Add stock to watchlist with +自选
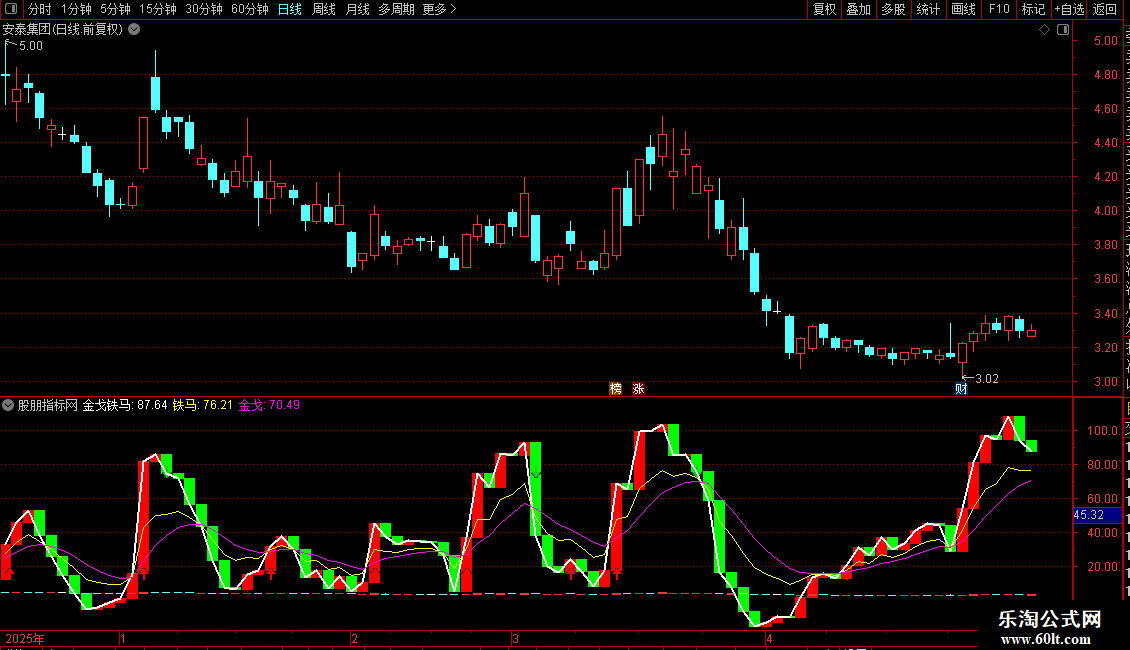 click(x=1069, y=9)
